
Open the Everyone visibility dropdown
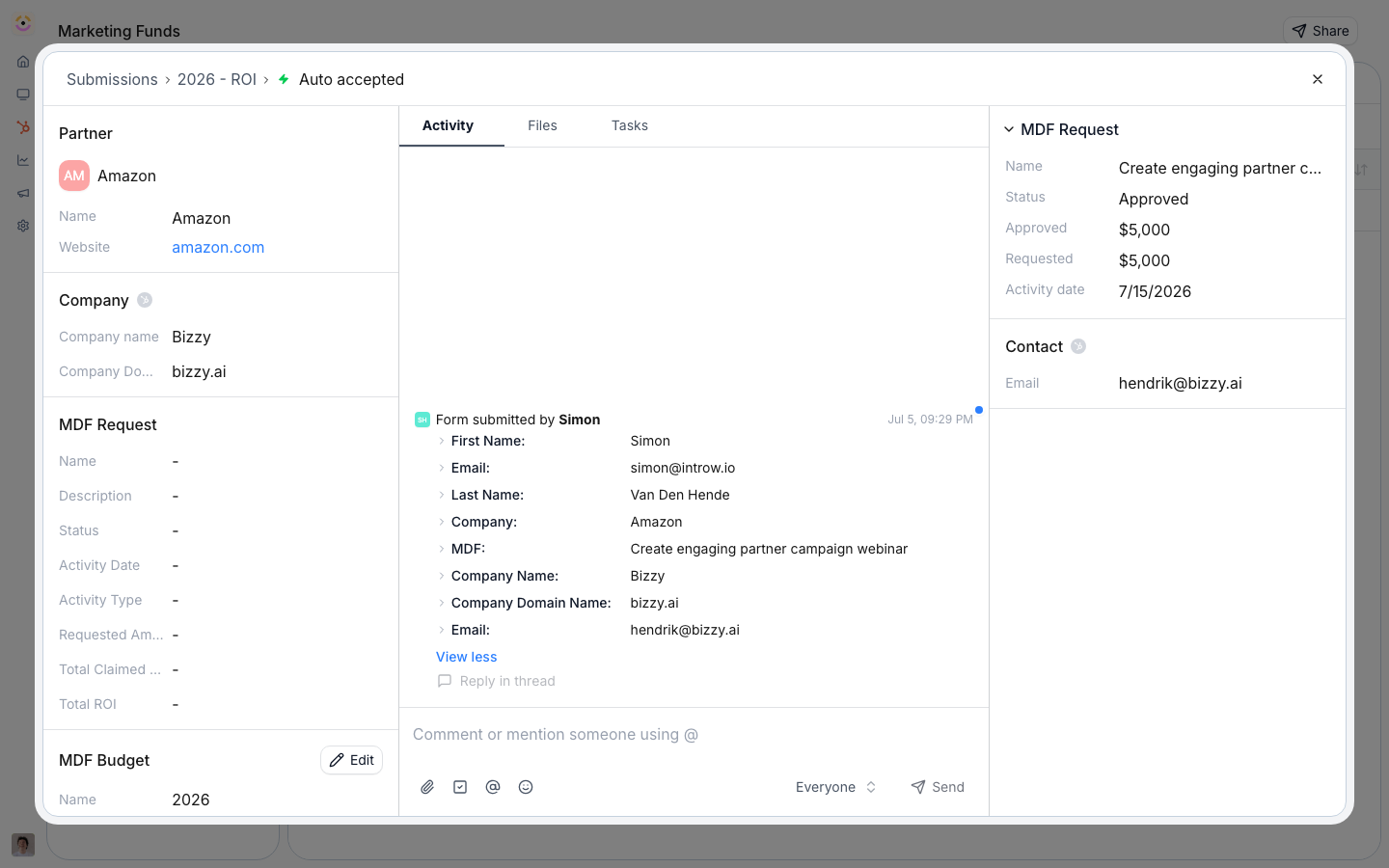coord(835,787)
